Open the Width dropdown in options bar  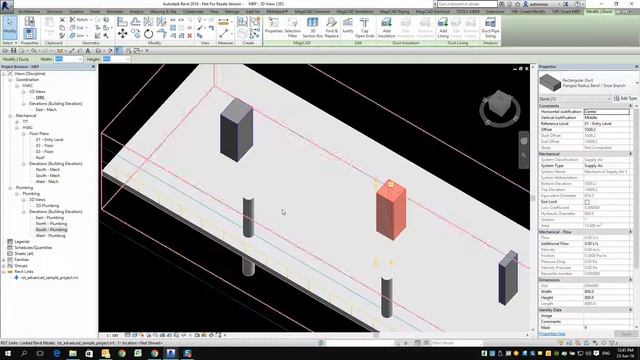[80, 59]
